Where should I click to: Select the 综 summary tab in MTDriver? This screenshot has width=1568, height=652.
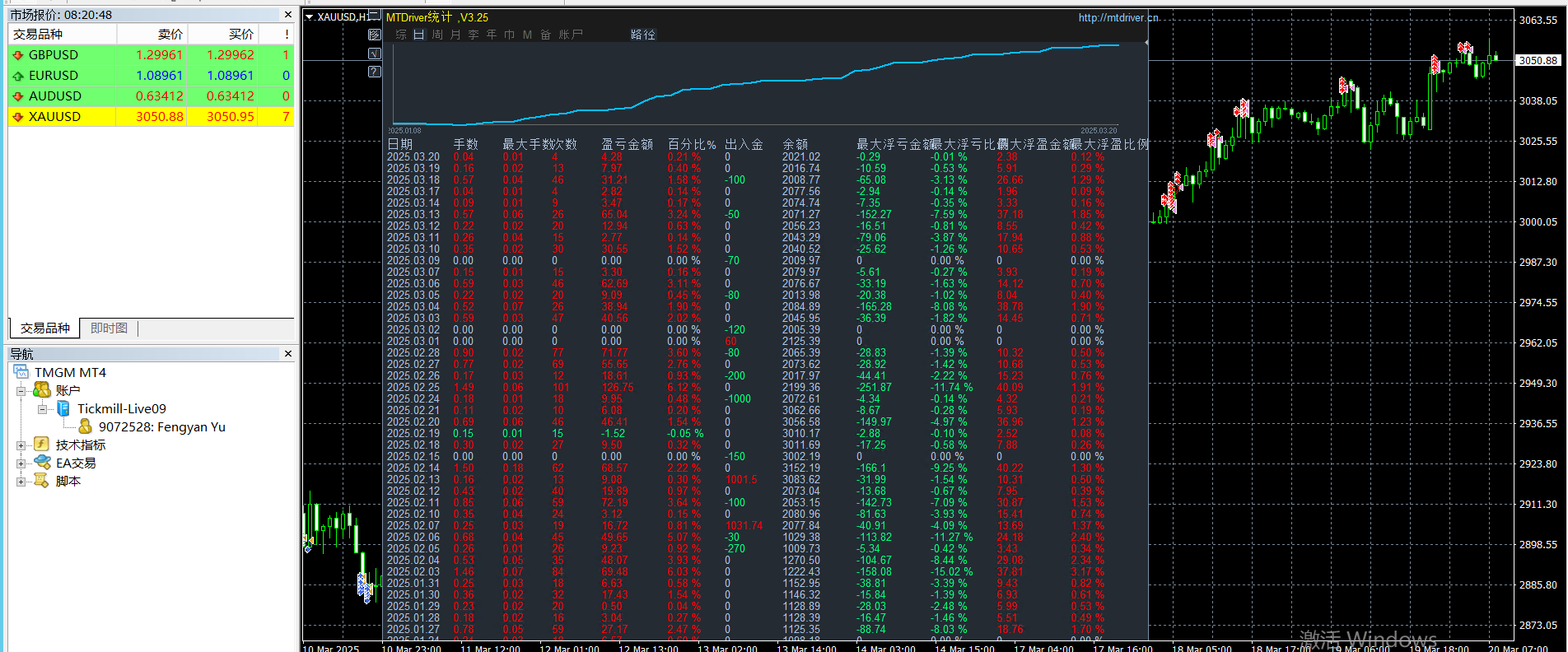click(x=401, y=35)
